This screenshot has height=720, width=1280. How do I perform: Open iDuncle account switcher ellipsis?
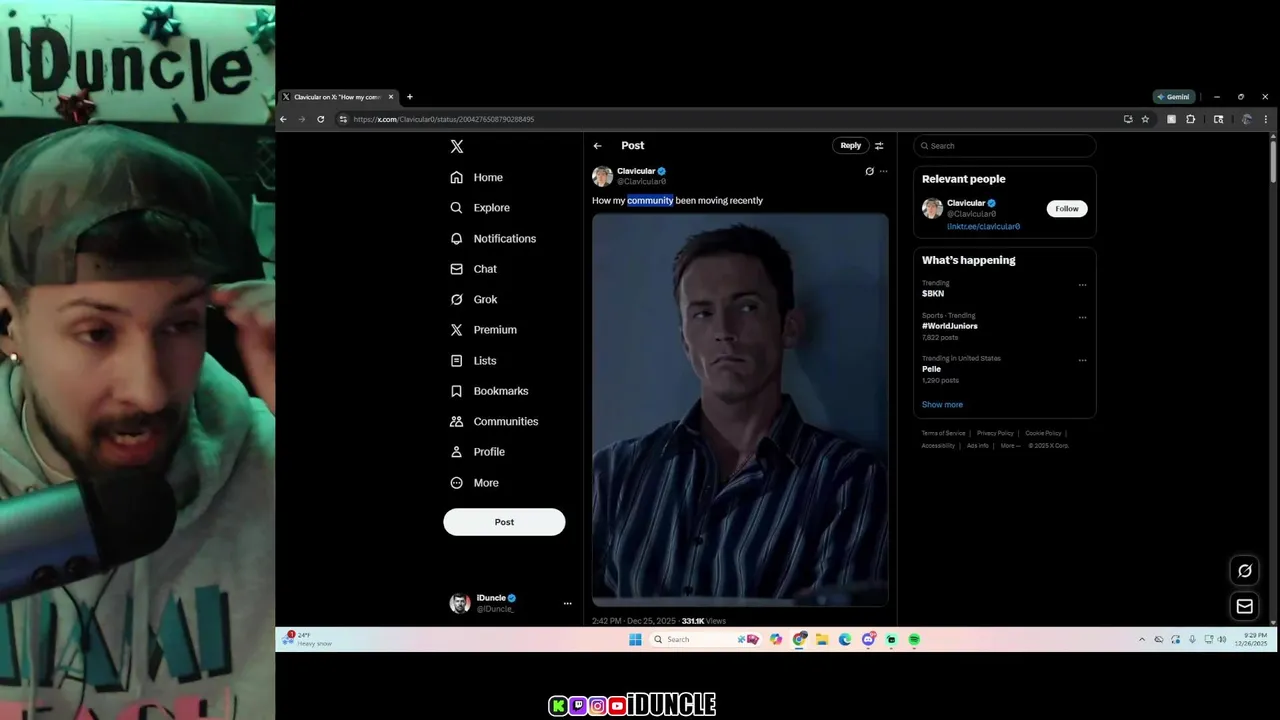(567, 603)
